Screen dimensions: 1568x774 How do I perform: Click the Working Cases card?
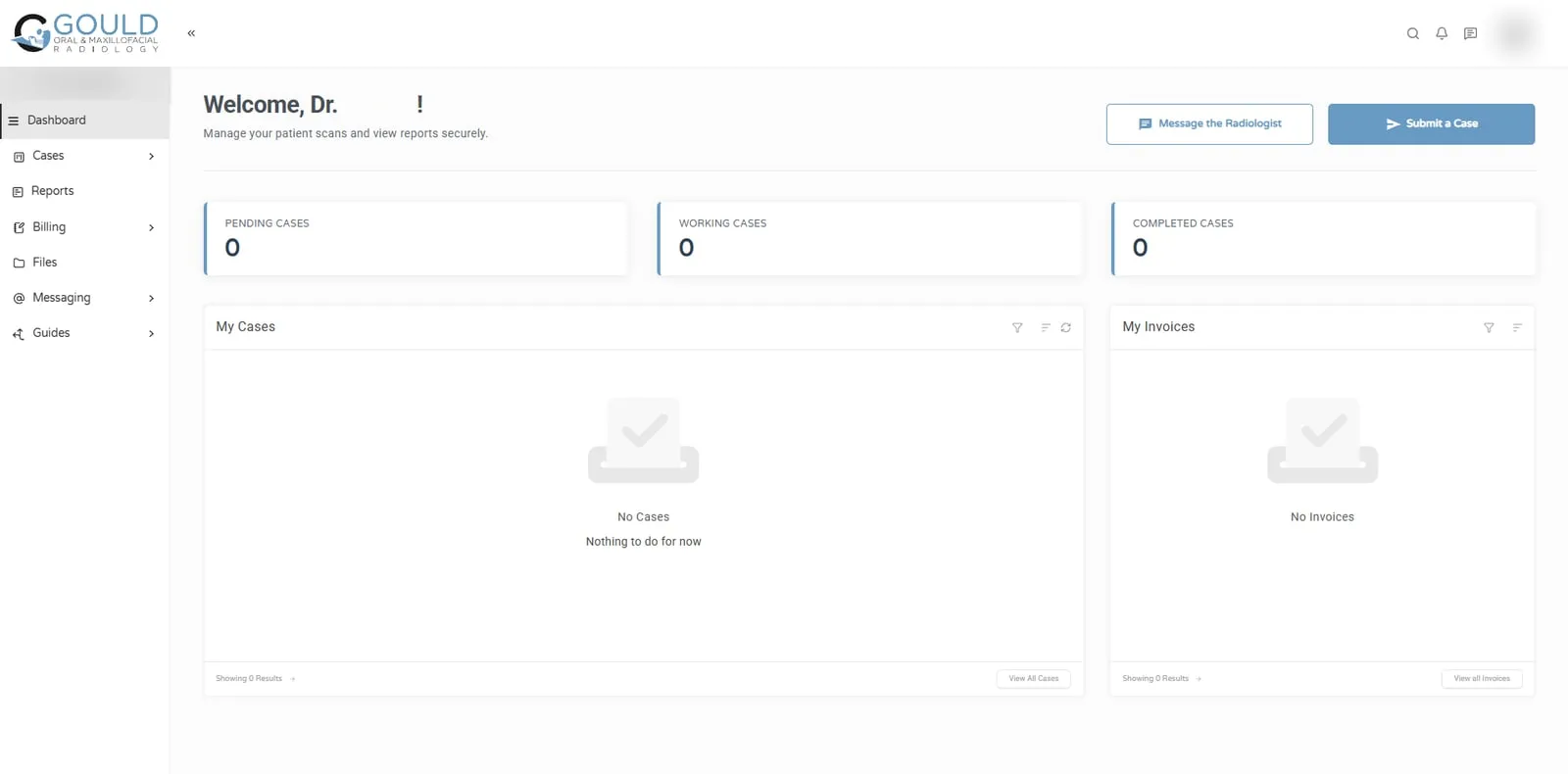[870, 239]
